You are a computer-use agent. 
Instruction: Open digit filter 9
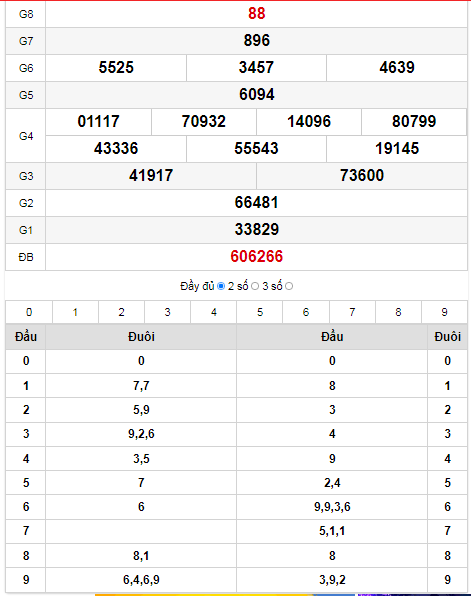pos(444,312)
